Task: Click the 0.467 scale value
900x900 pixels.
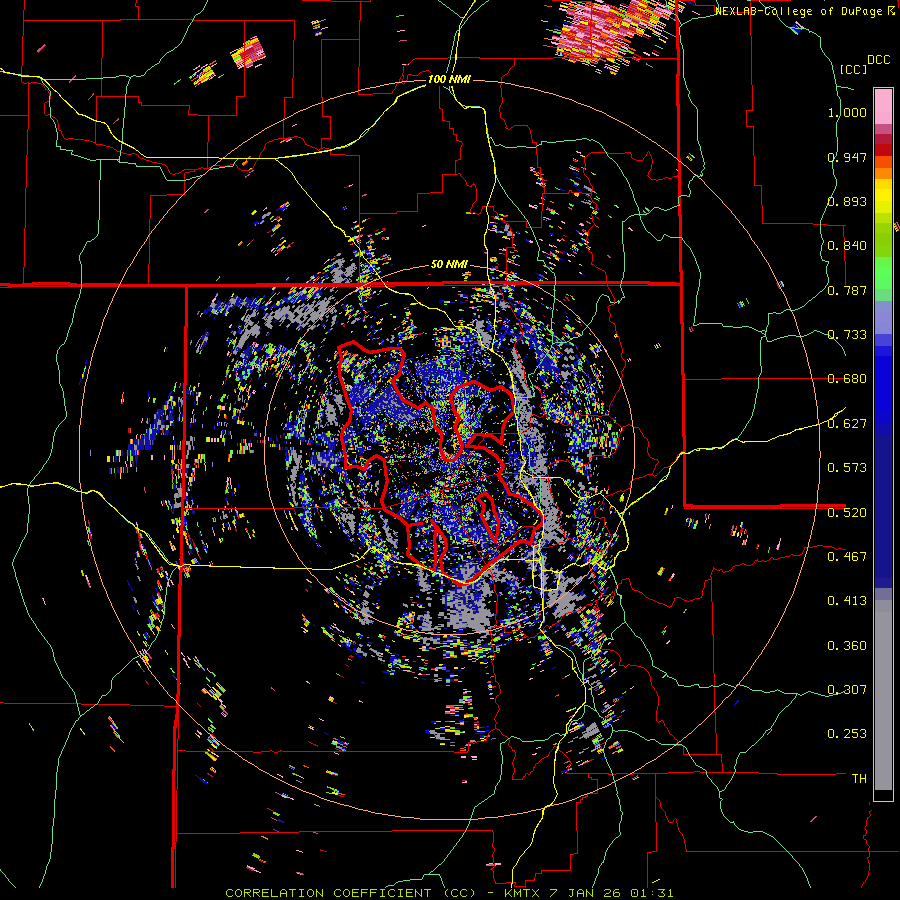Action: coord(847,556)
